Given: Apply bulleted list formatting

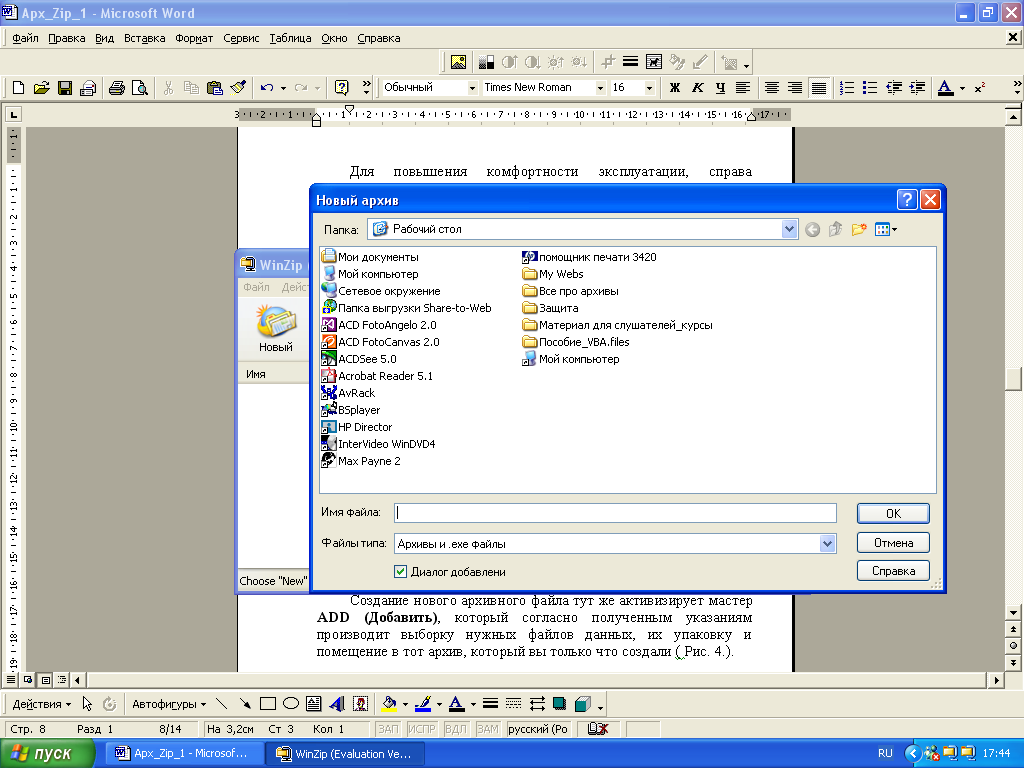Looking at the screenshot, I should pyautogui.click(x=870, y=88).
